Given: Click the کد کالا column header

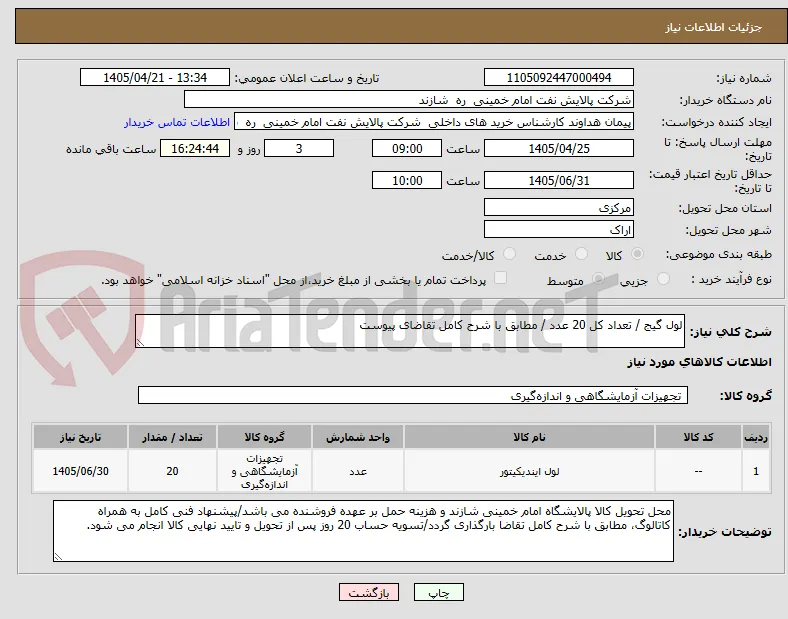Looking at the screenshot, I should coord(698,437).
